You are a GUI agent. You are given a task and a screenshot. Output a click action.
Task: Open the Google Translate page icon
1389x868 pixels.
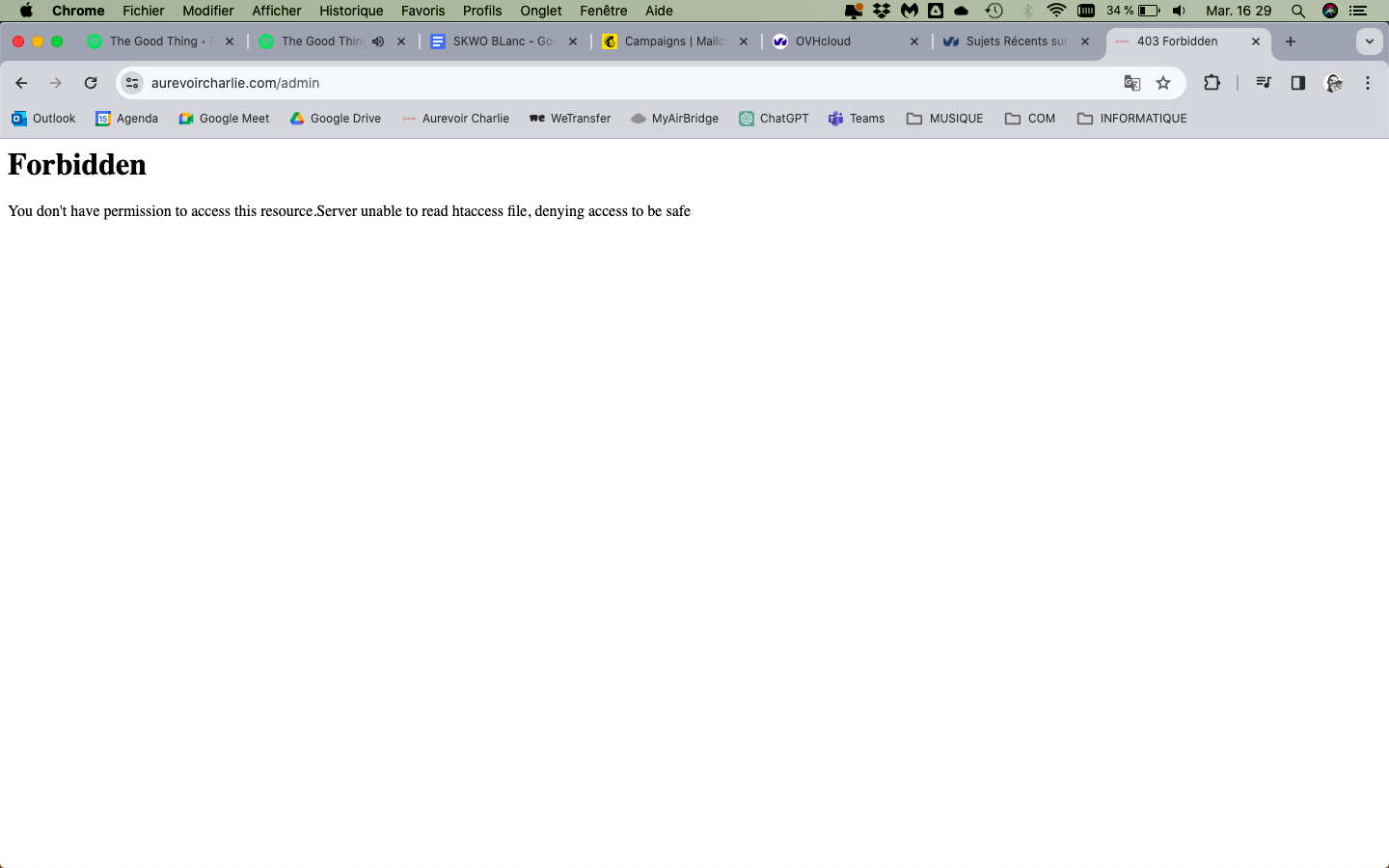click(x=1132, y=83)
